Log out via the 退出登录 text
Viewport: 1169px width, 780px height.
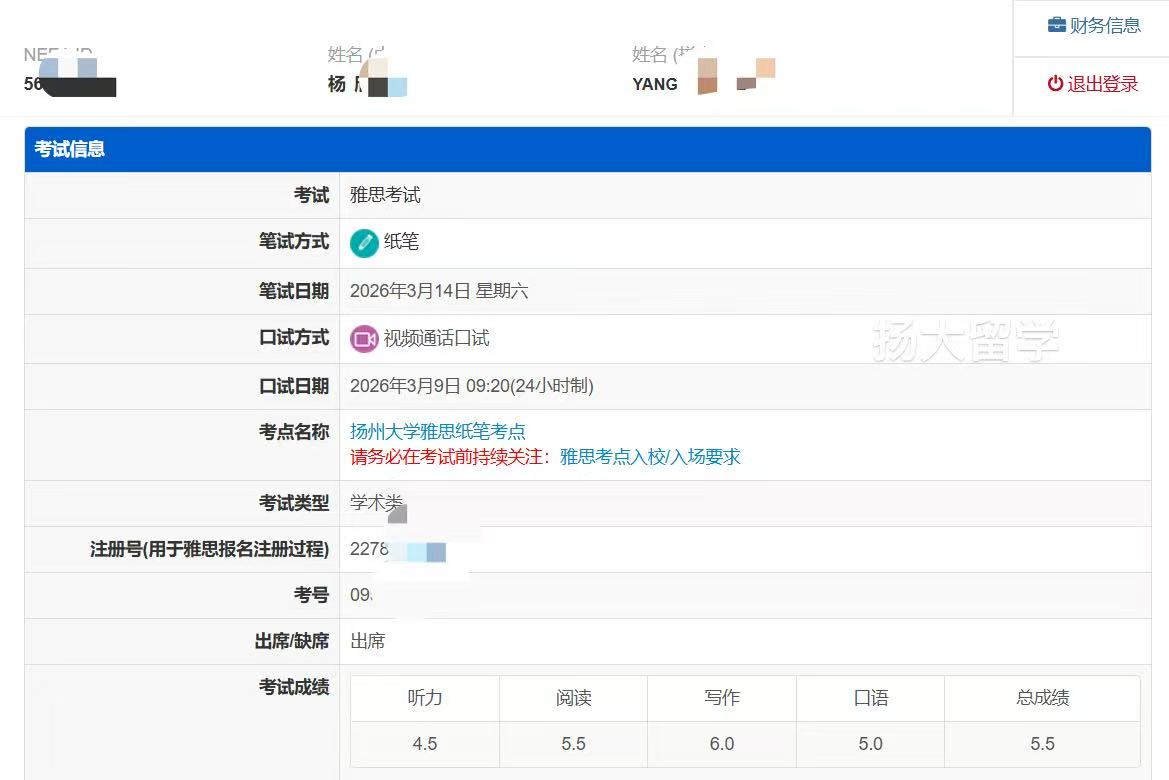point(1102,84)
